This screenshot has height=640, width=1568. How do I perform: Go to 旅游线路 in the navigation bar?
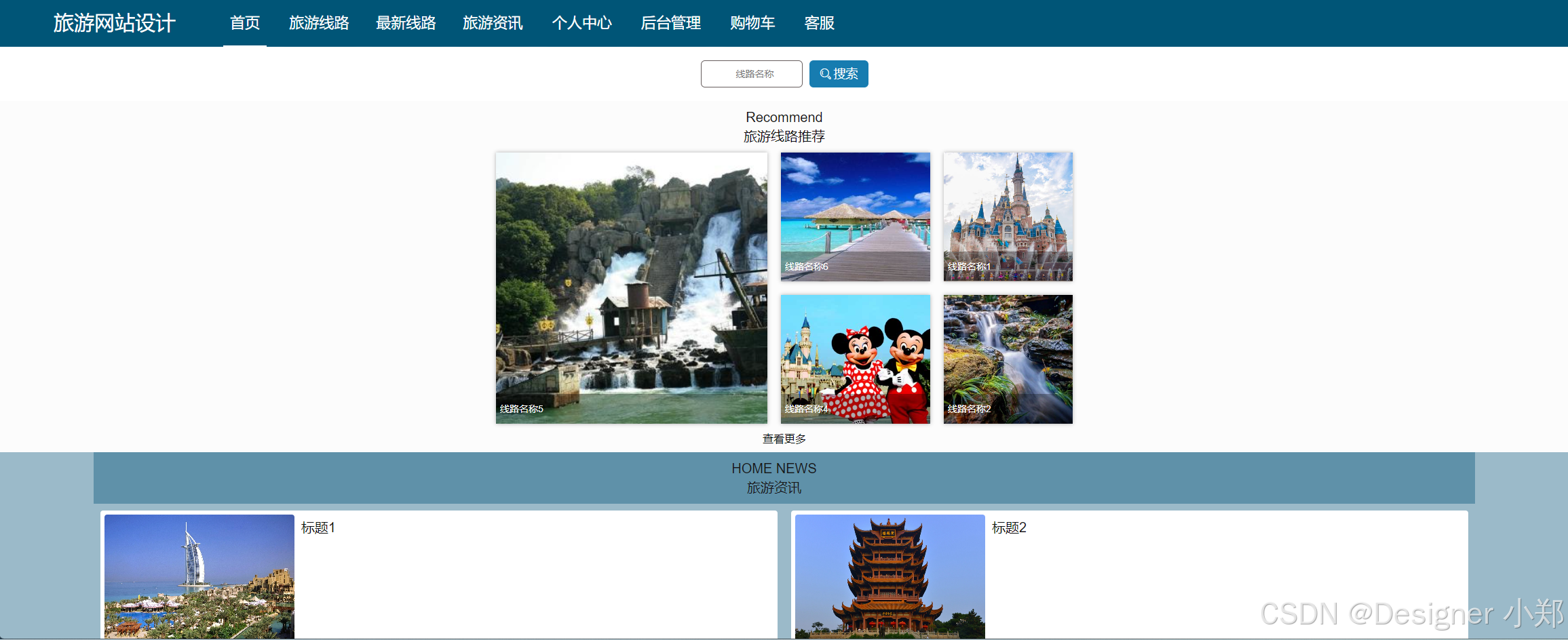coord(319,23)
